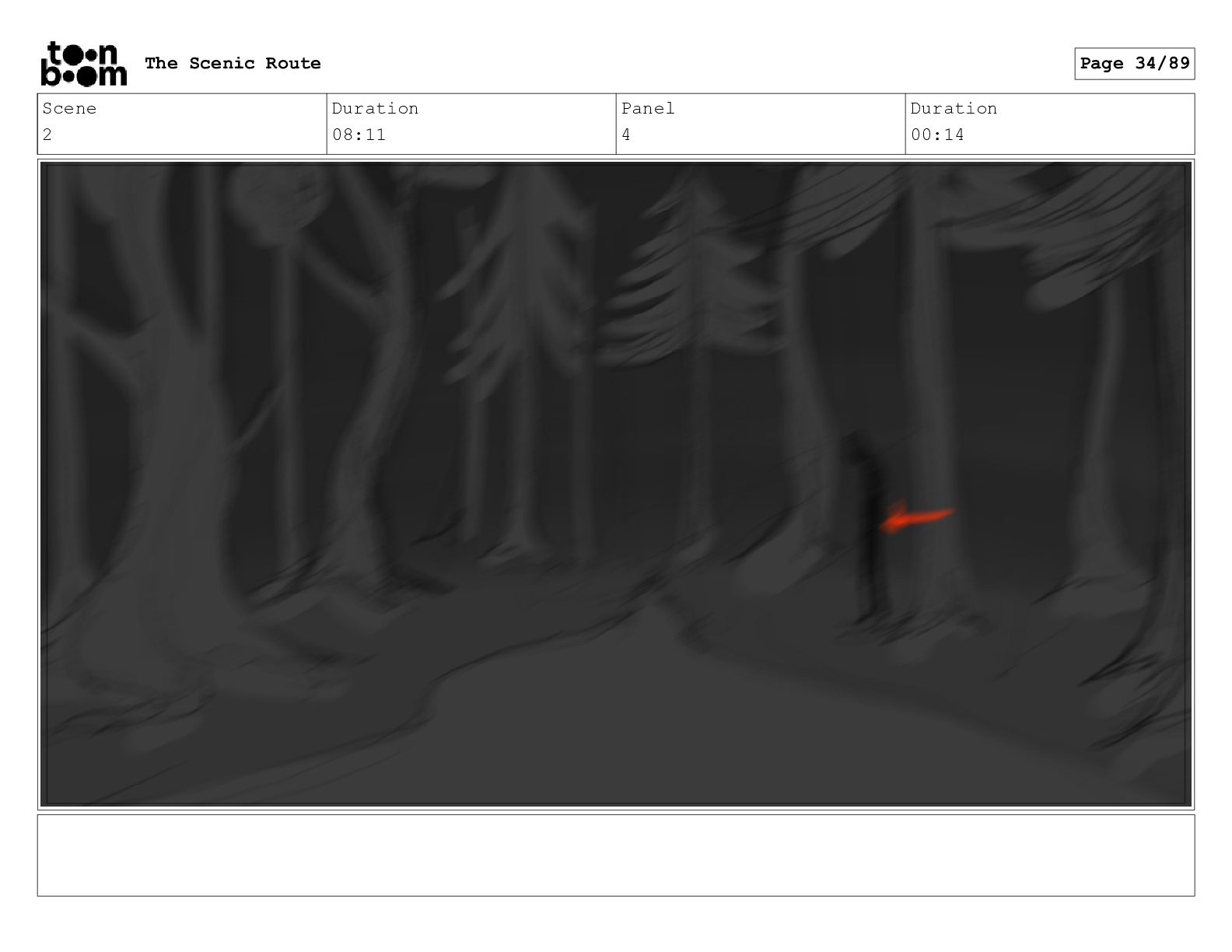
Task: Click the empty notes box below the panel
Action: (x=616, y=855)
